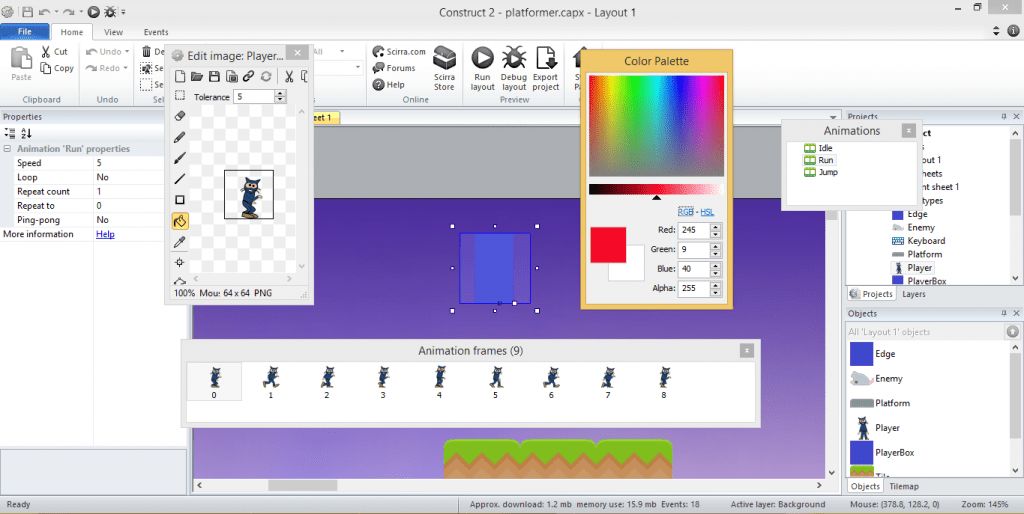This screenshot has height=514, width=1024.
Task: Open the layout tabs dropdown arrow
Action: pos(833,118)
